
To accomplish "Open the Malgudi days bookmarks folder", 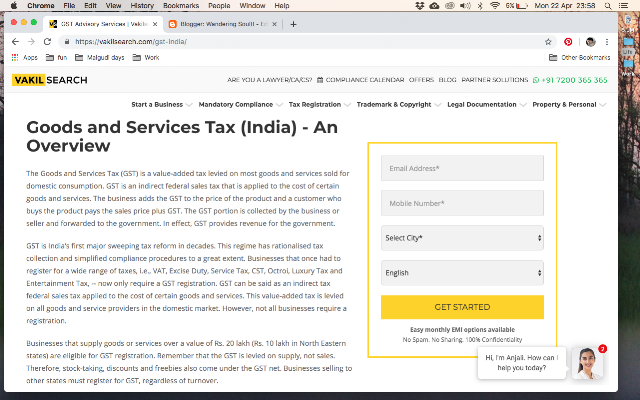I will pos(100,58).
